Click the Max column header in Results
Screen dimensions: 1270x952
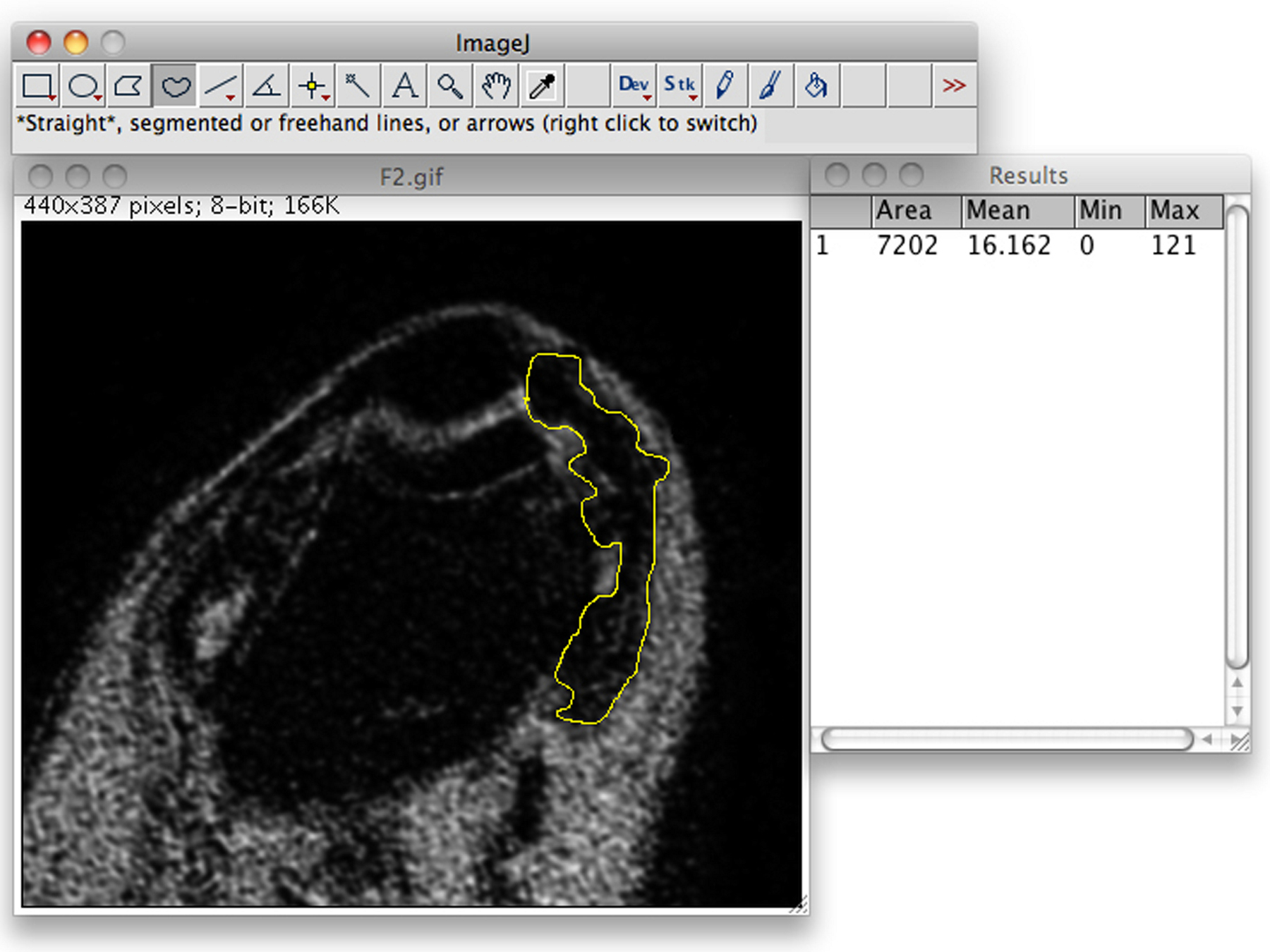[x=1184, y=211]
